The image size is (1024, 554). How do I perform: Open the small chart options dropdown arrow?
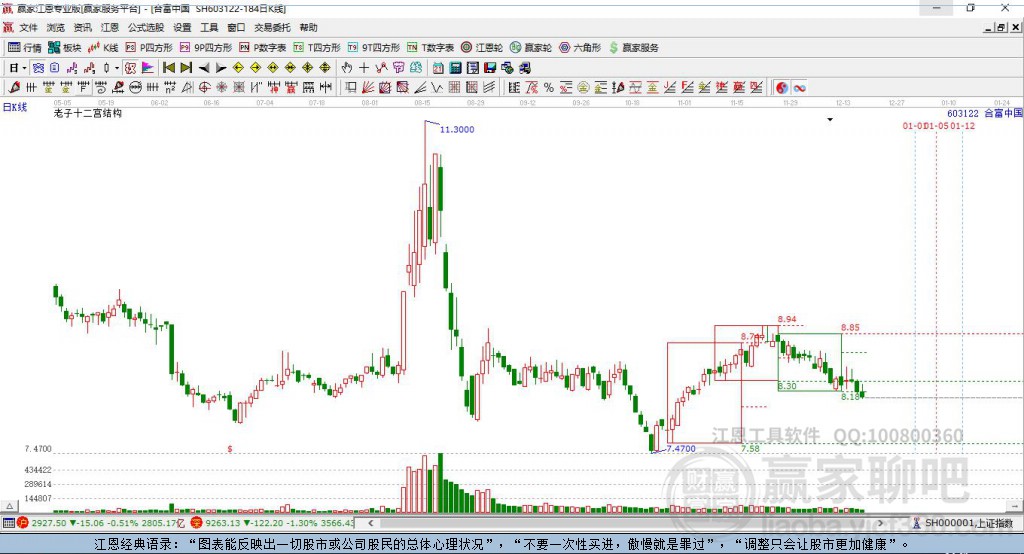[830, 120]
